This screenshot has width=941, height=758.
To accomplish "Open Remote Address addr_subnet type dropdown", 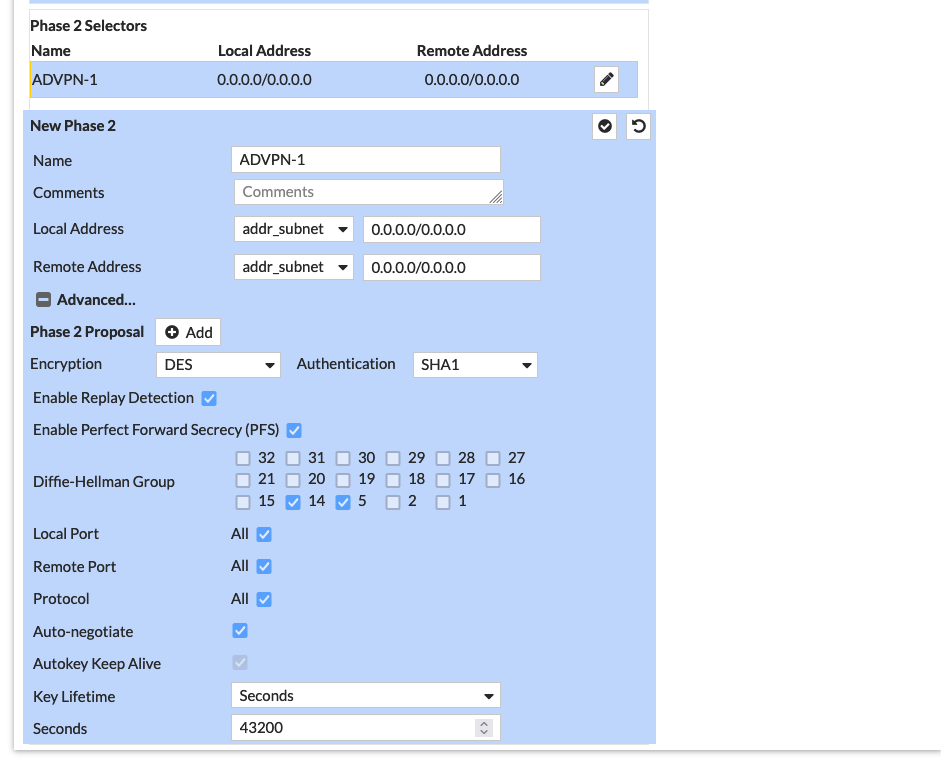I will [294, 267].
